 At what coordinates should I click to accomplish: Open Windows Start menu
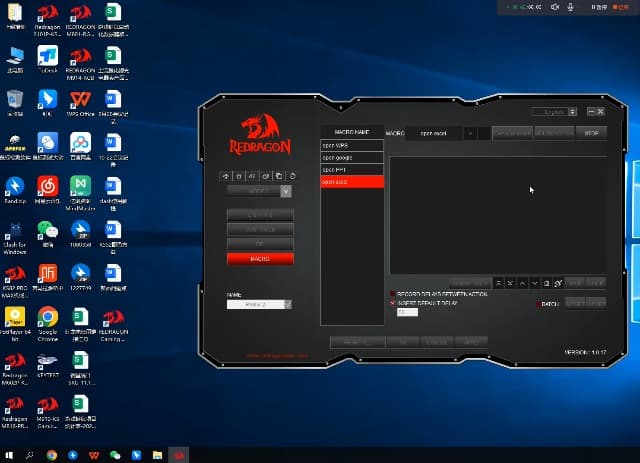[9, 455]
